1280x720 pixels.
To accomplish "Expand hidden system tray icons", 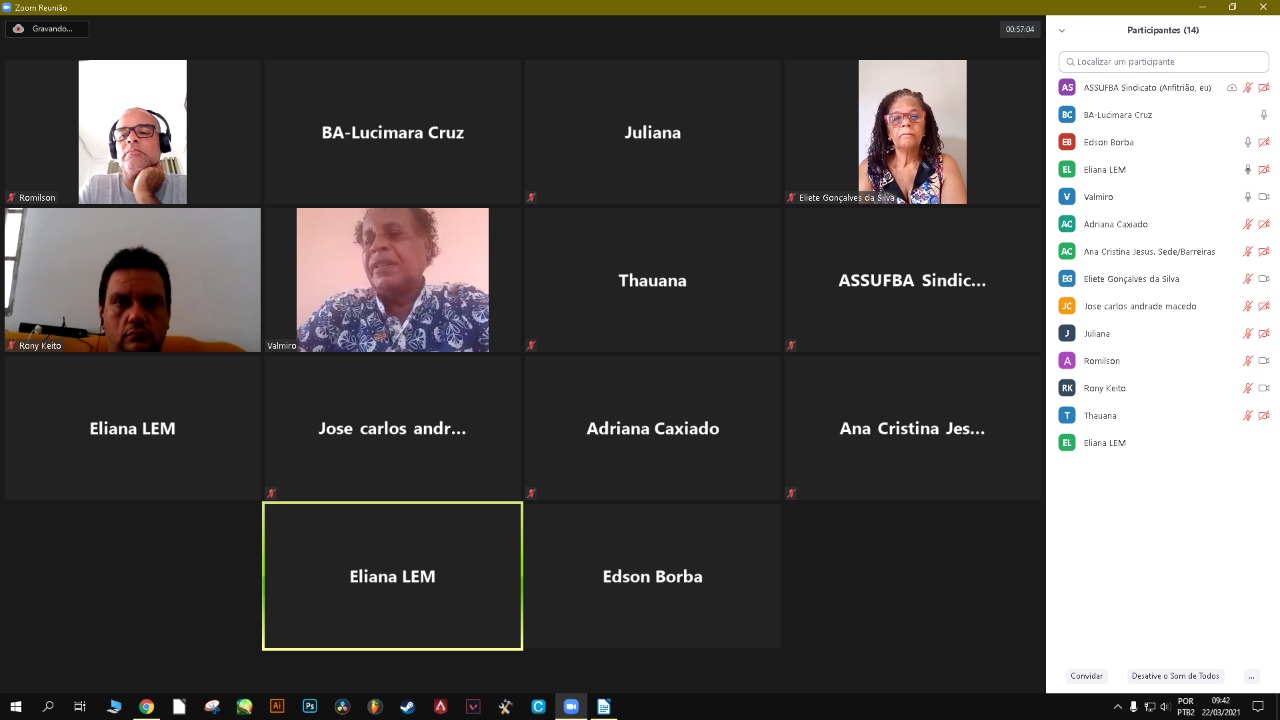I will coord(1118,707).
